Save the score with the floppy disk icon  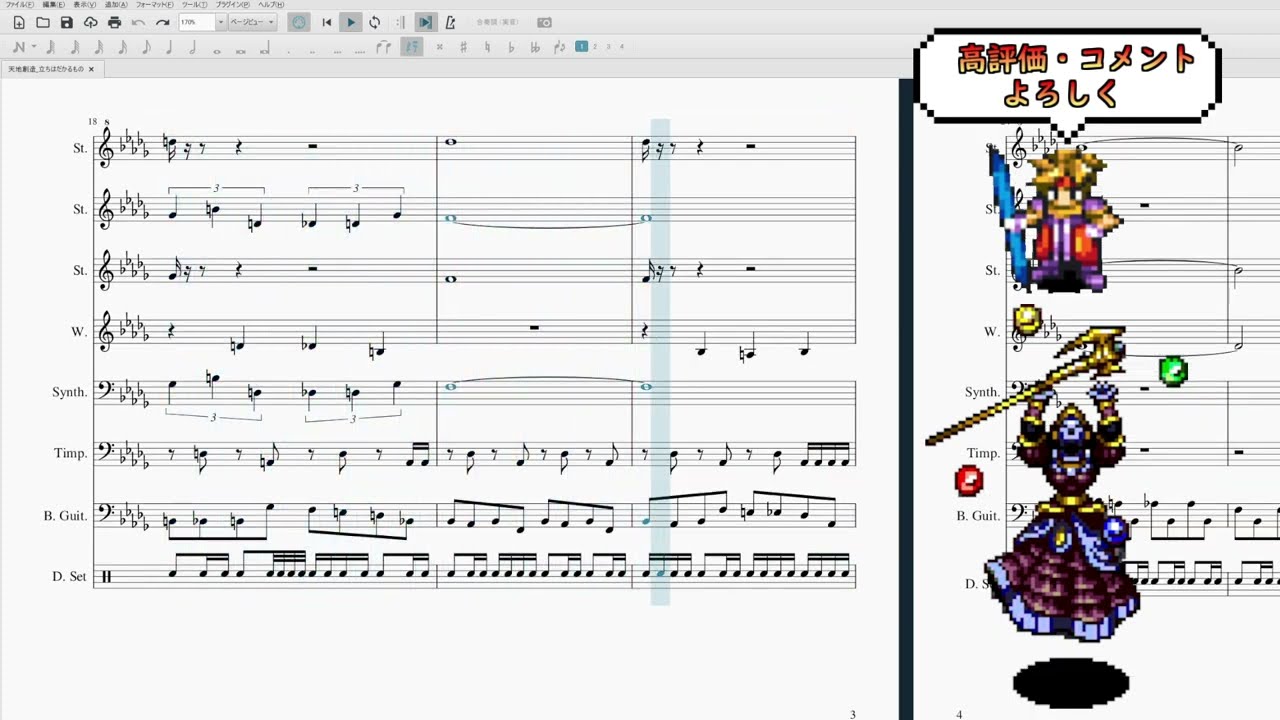point(66,22)
